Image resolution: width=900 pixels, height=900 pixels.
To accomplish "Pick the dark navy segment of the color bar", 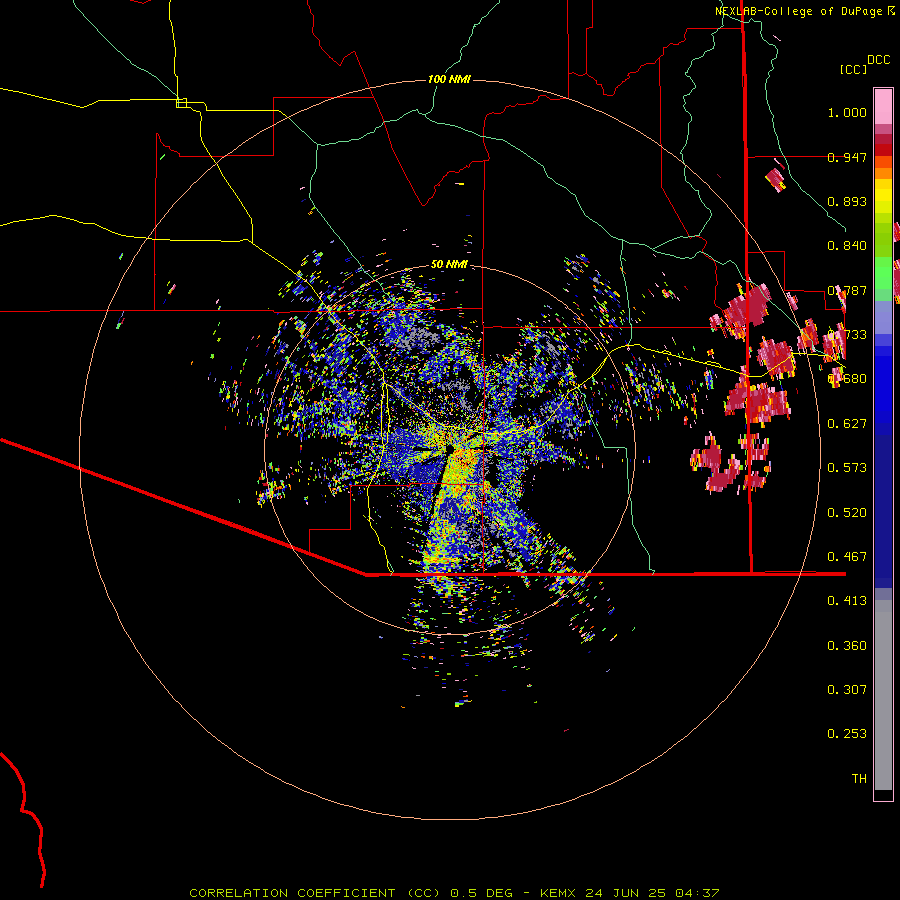I will pos(883,505).
